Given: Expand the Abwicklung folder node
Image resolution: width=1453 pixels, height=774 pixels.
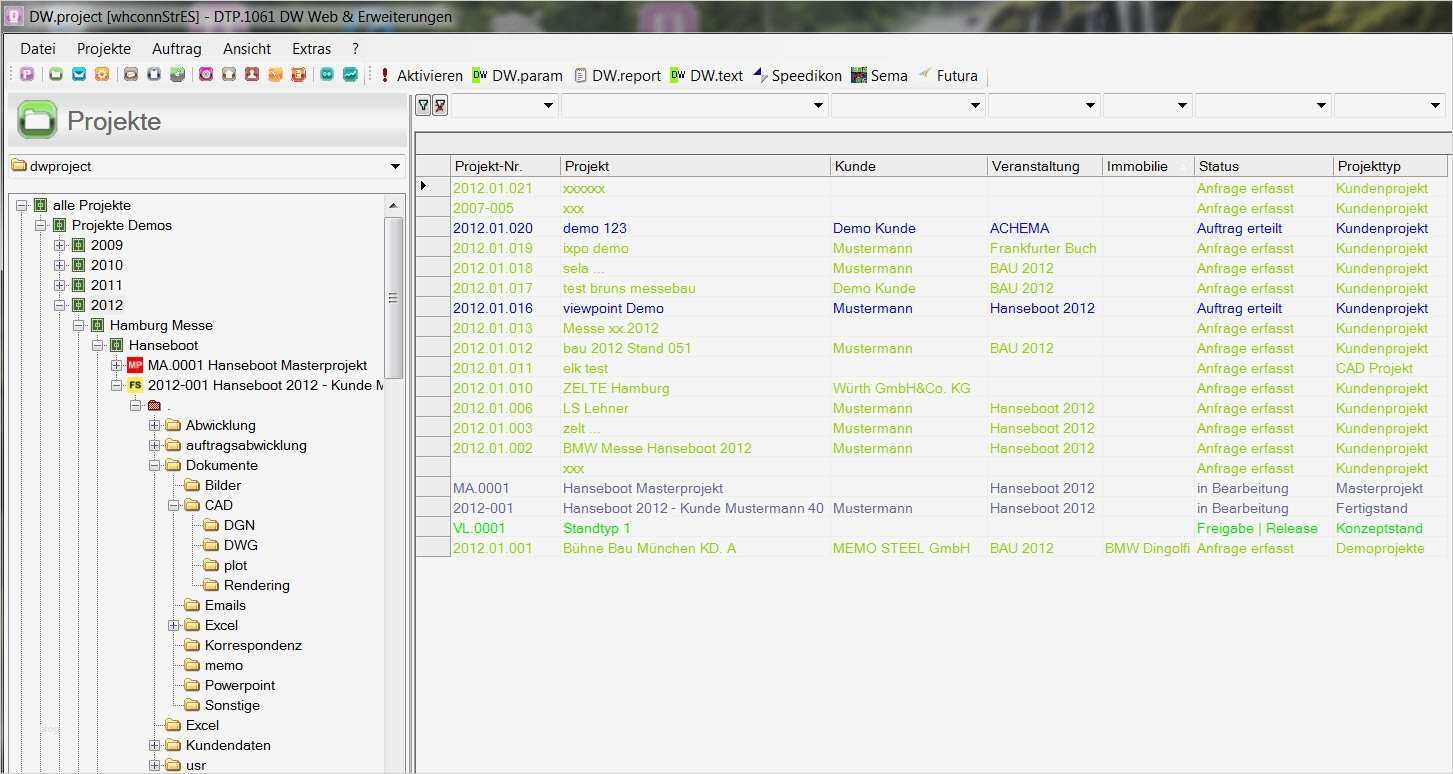Looking at the screenshot, I should click(155, 425).
